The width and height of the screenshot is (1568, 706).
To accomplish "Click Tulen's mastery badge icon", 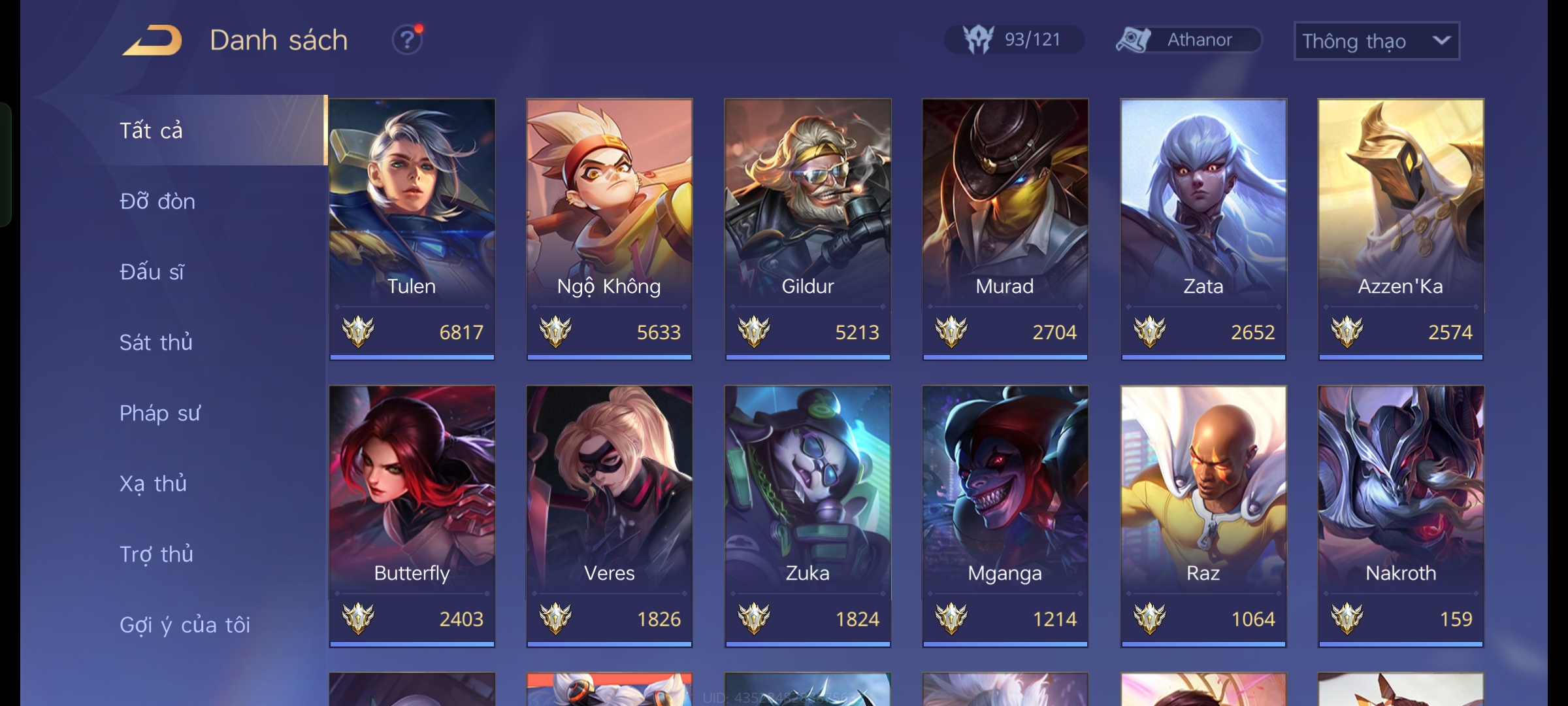I will click(358, 331).
